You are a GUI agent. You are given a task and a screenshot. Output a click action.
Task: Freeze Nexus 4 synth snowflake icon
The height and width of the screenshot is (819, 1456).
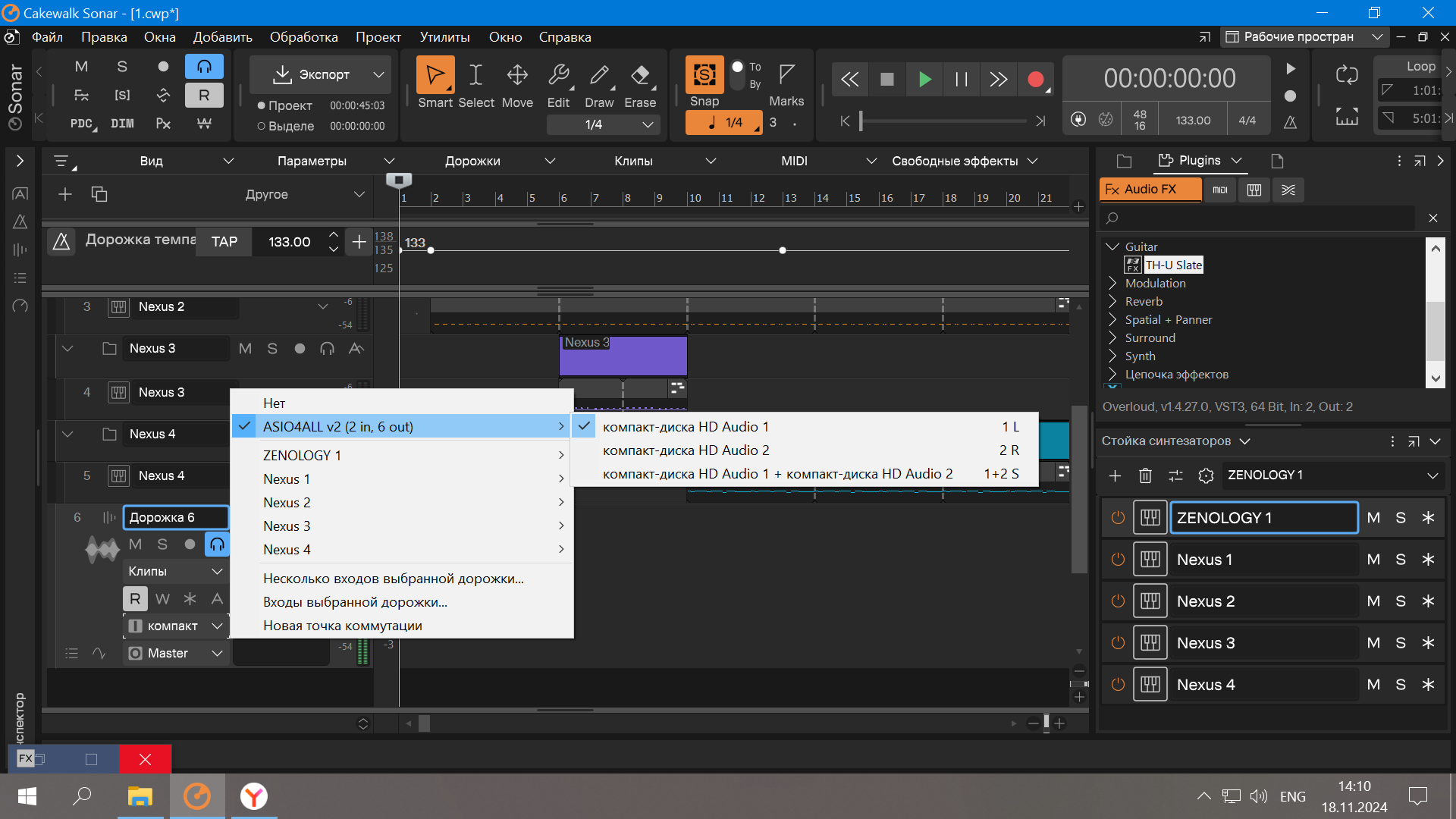(1428, 685)
